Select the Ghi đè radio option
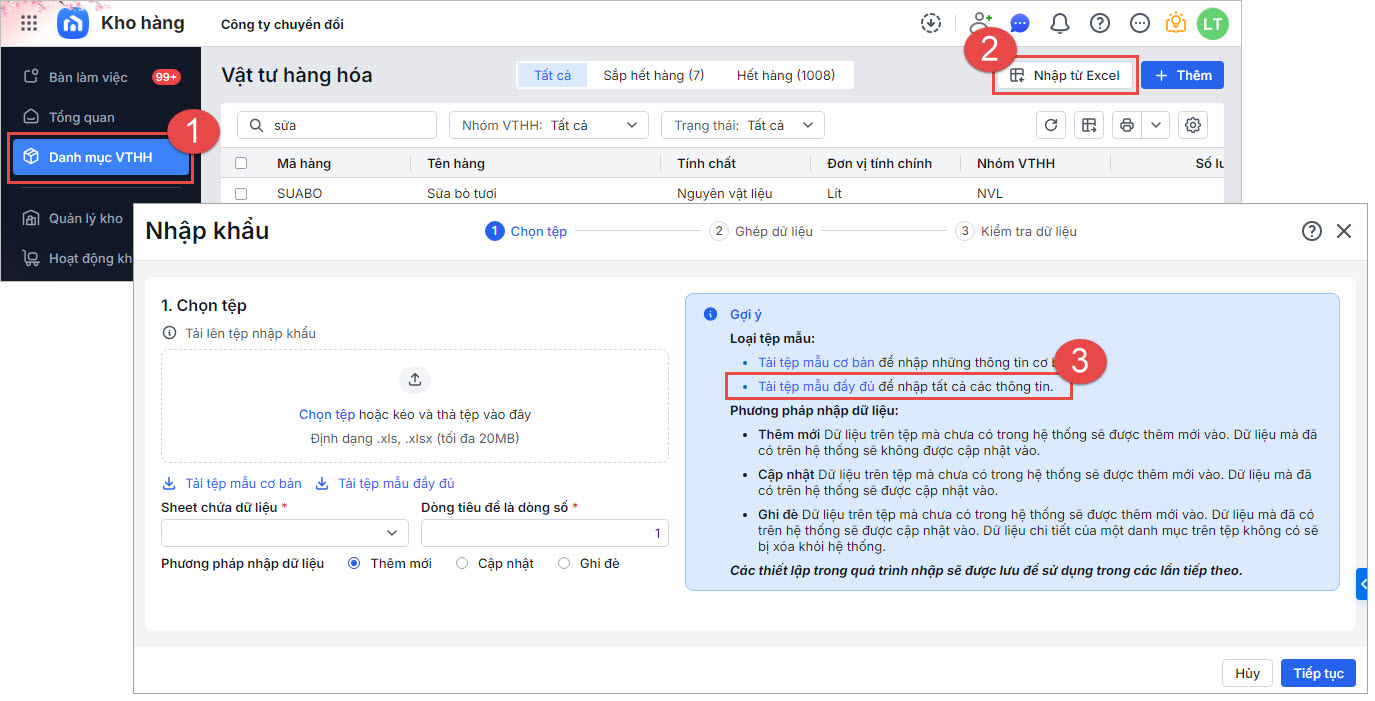1375x701 pixels. click(564, 563)
